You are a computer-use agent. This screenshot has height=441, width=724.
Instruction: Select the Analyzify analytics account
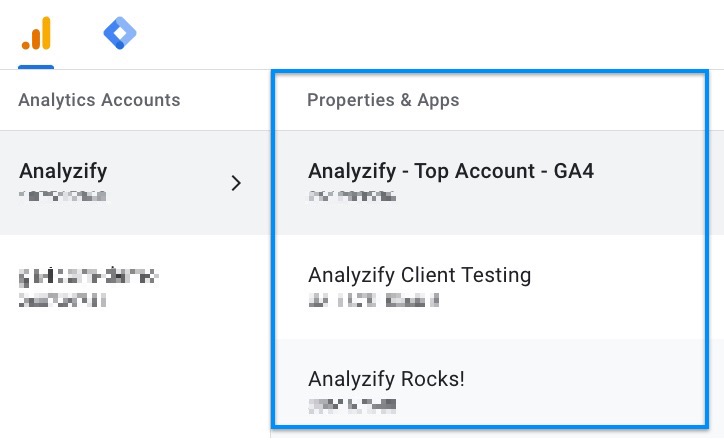[135, 183]
